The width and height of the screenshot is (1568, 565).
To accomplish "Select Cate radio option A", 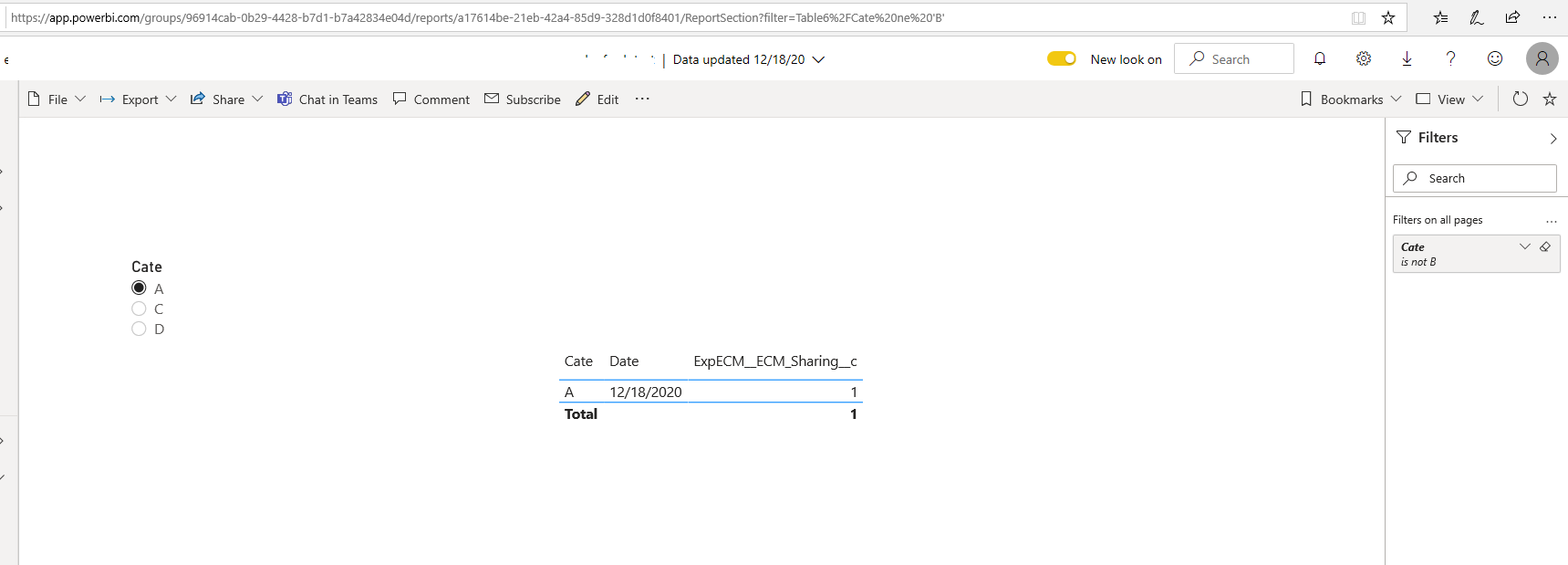I will click(139, 288).
